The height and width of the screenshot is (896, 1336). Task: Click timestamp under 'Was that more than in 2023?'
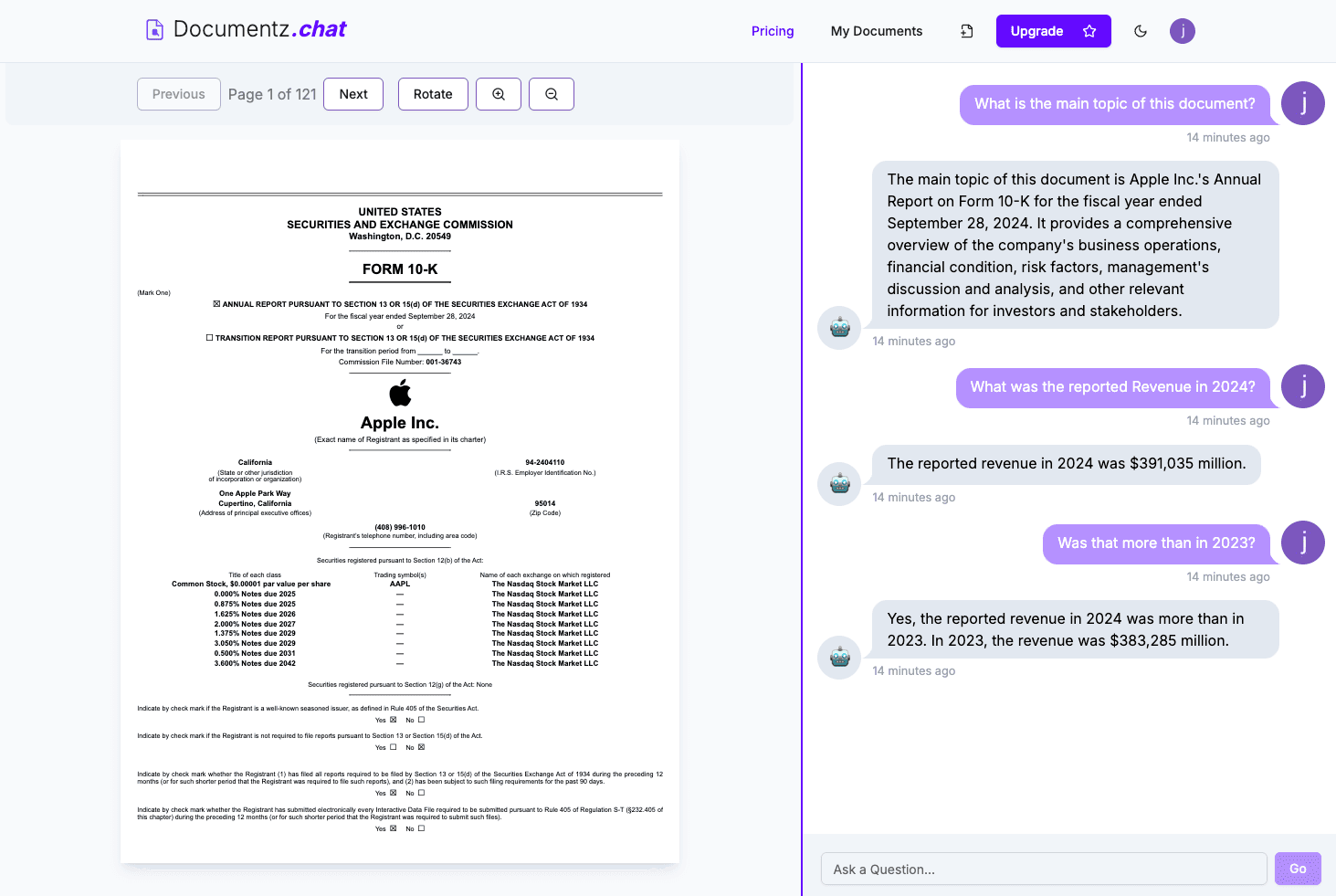(1228, 577)
